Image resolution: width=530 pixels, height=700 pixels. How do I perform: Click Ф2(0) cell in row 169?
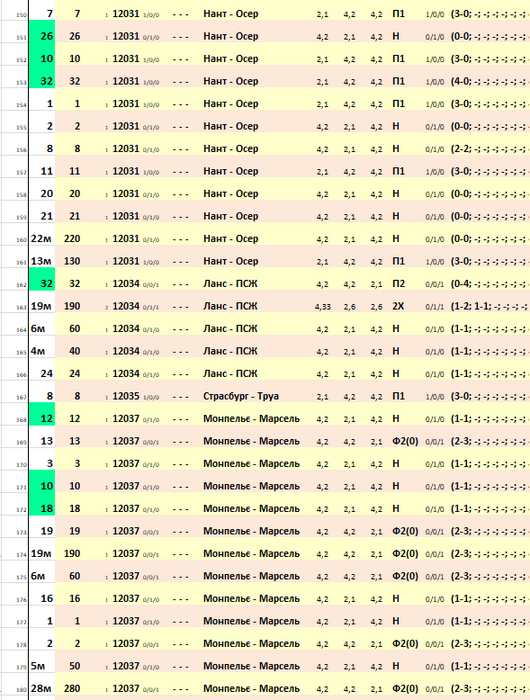(x=405, y=442)
